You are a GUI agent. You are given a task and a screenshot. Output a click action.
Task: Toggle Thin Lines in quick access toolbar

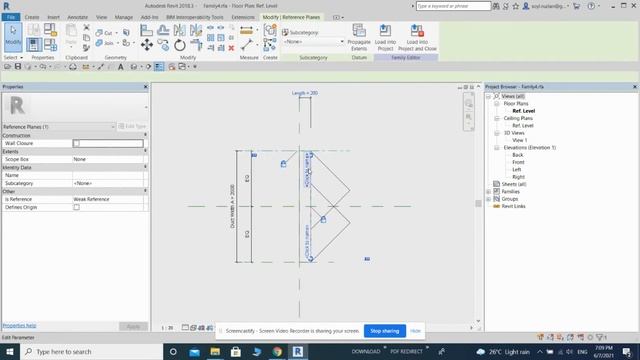pos(159,67)
